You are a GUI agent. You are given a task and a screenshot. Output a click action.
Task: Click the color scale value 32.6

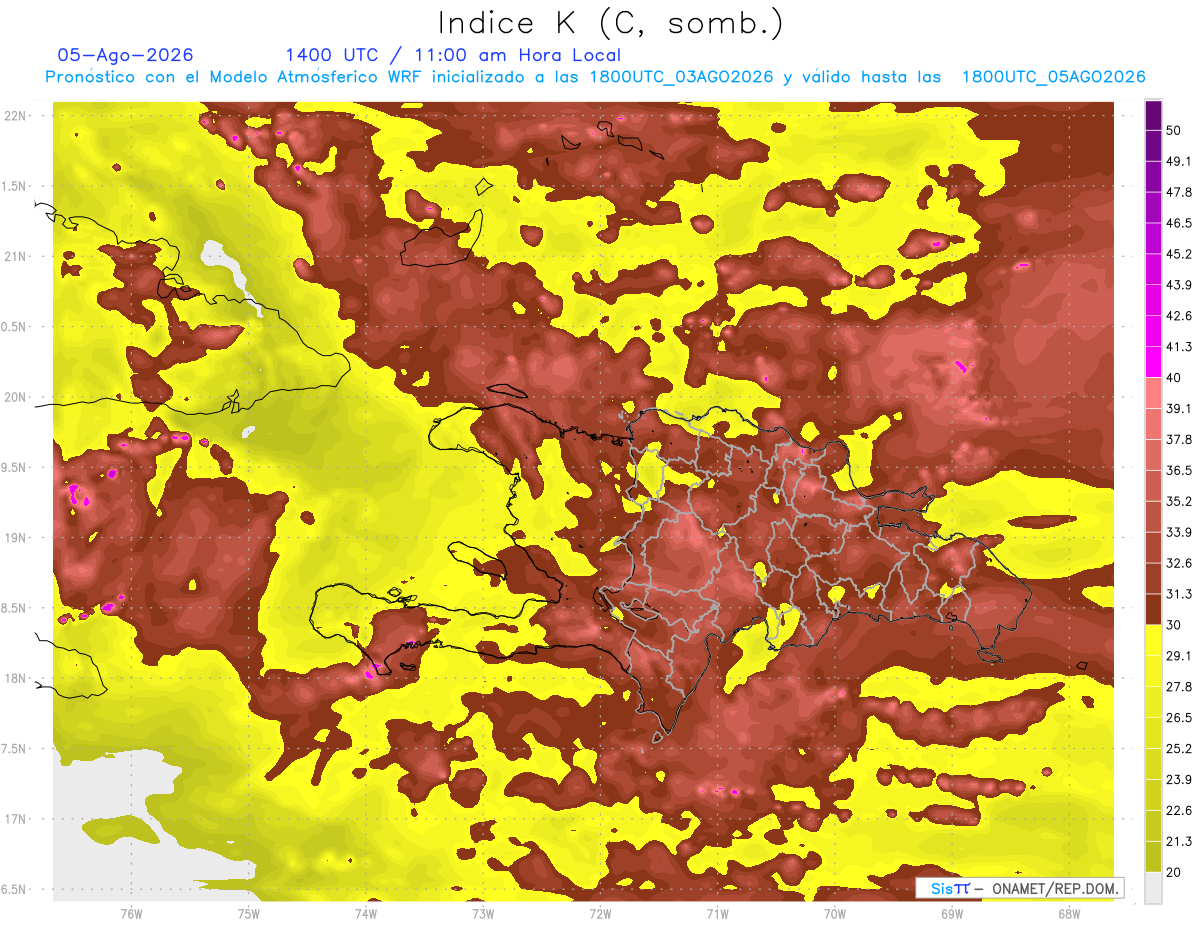[x=1179, y=563]
